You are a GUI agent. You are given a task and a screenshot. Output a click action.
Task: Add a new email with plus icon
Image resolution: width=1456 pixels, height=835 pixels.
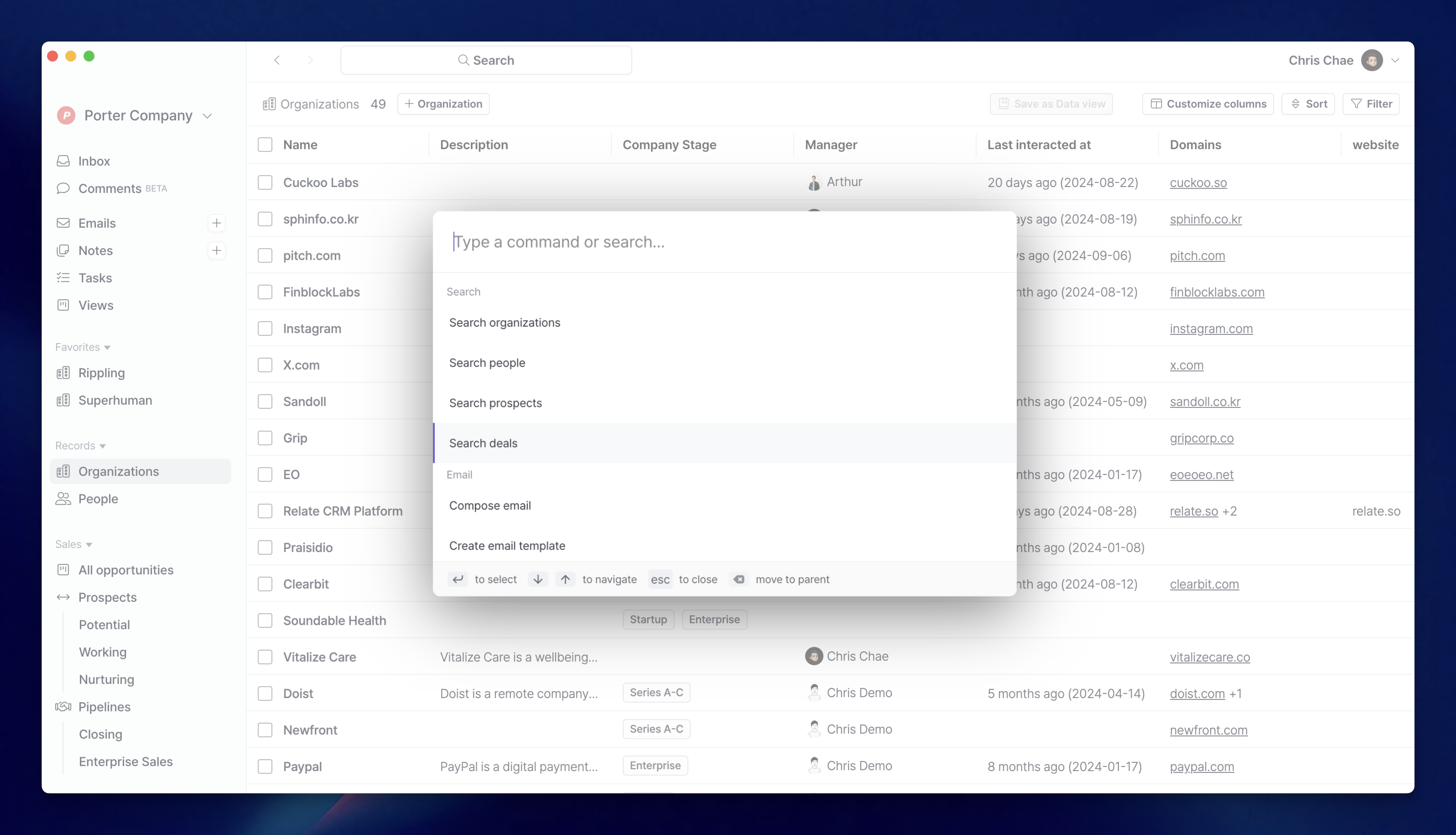217,223
